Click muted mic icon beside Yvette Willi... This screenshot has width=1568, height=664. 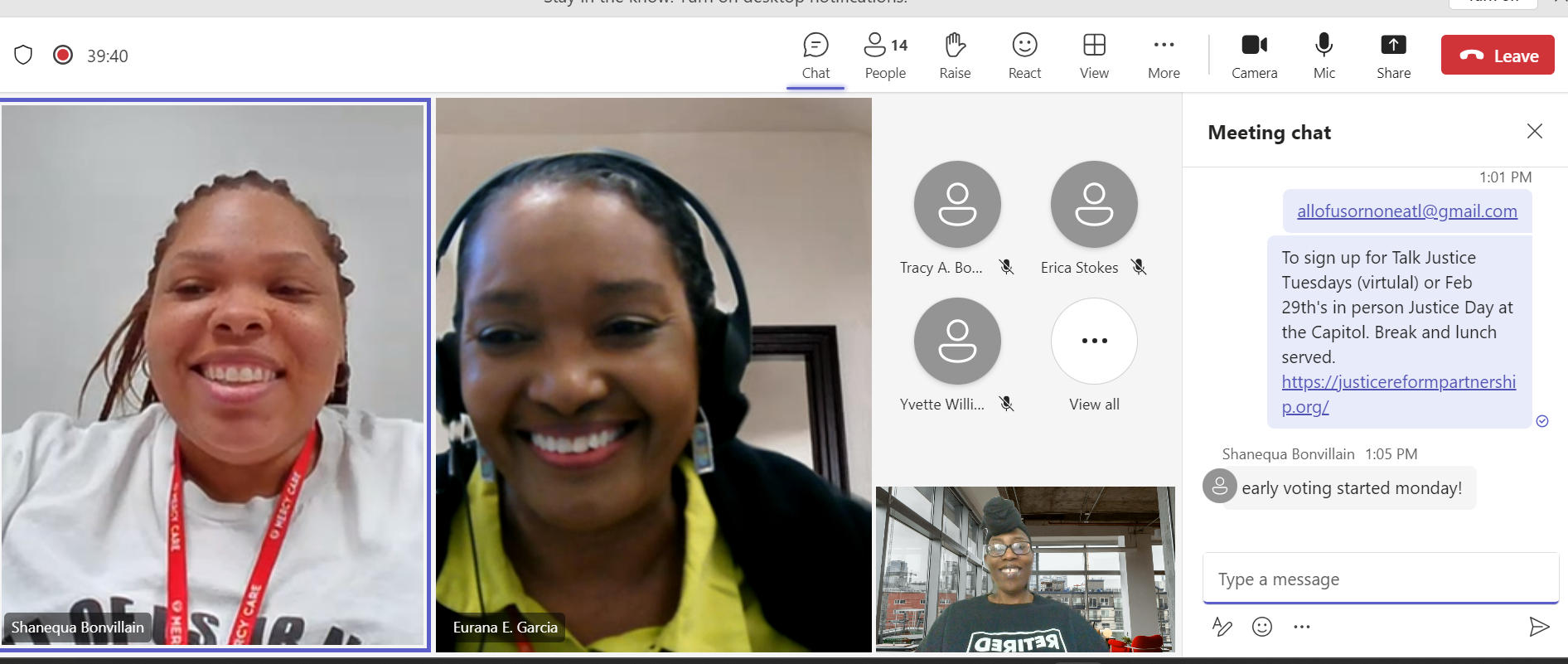[x=1007, y=404]
